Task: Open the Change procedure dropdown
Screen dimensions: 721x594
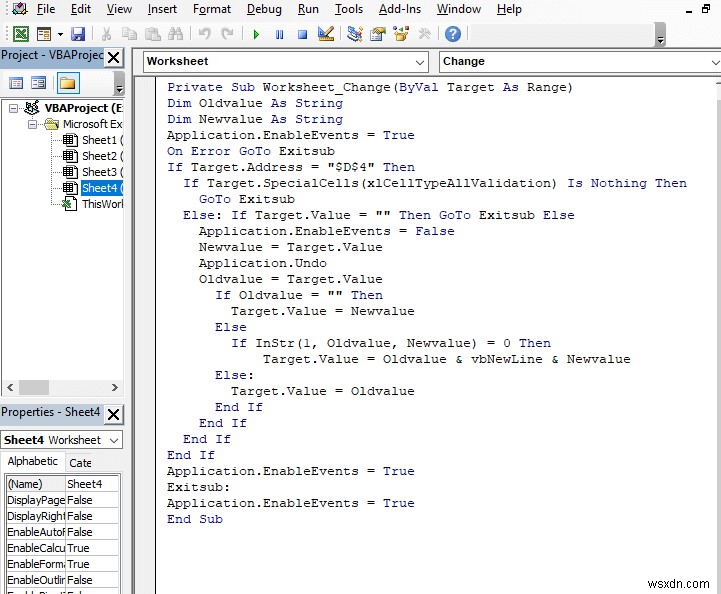Action: pos(715,62)
